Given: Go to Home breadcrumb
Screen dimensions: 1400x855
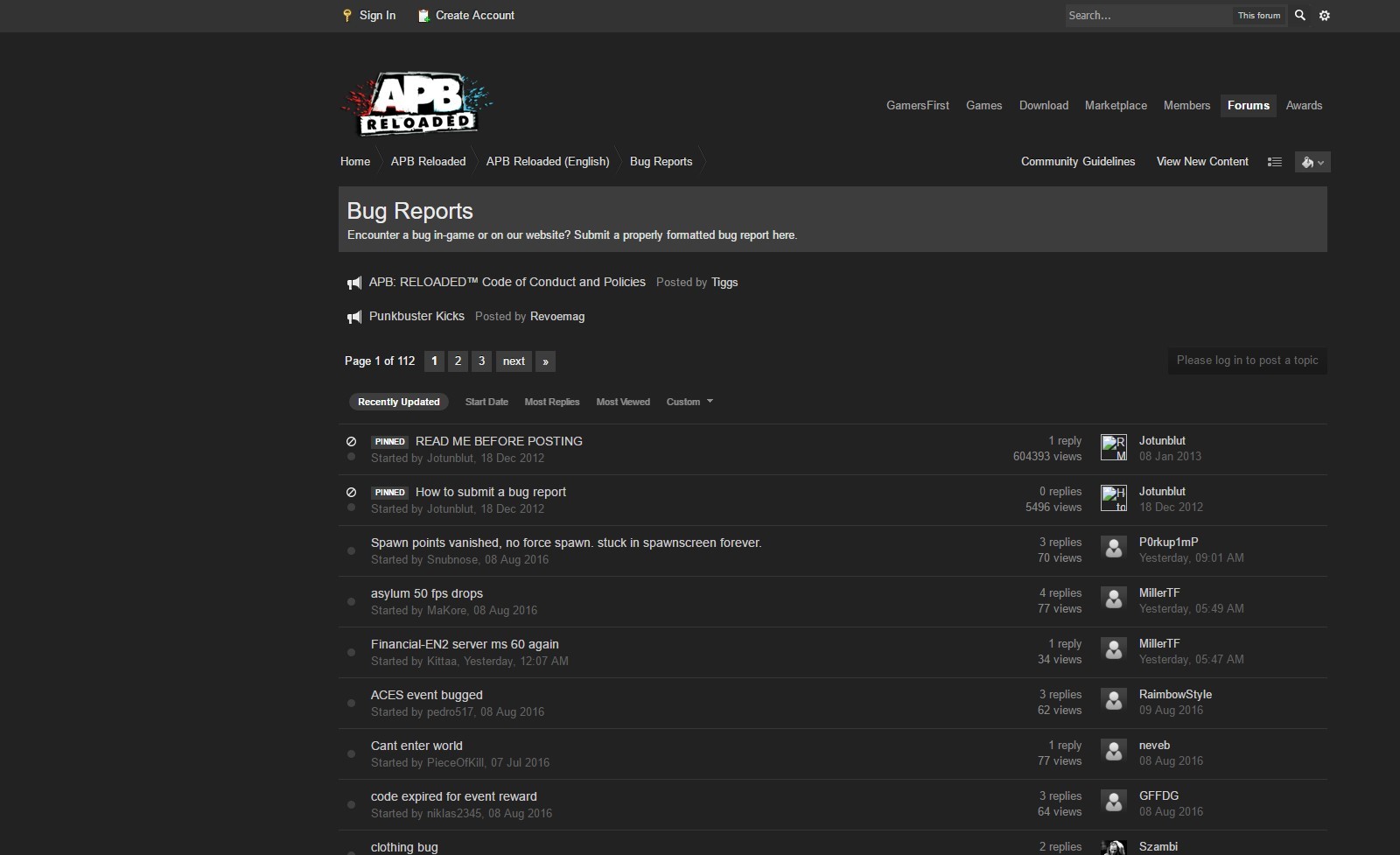Looking at the screenshot, I should click(355, 162).
